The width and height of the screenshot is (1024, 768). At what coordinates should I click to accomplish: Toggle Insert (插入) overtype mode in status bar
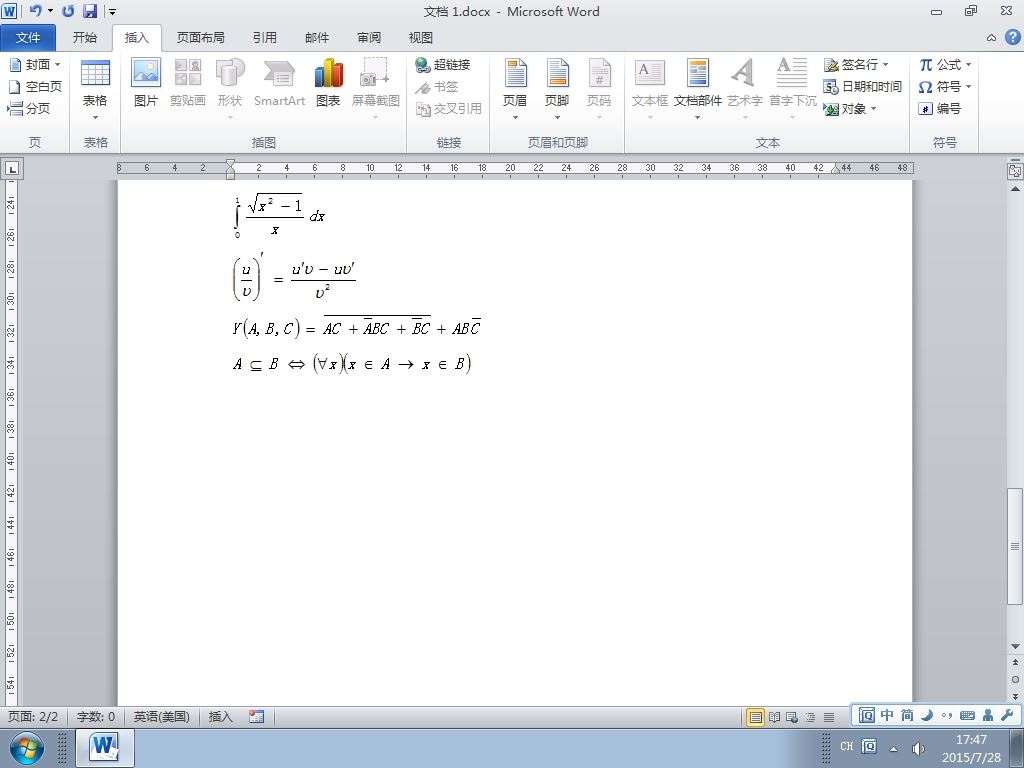tap(221, 716)
